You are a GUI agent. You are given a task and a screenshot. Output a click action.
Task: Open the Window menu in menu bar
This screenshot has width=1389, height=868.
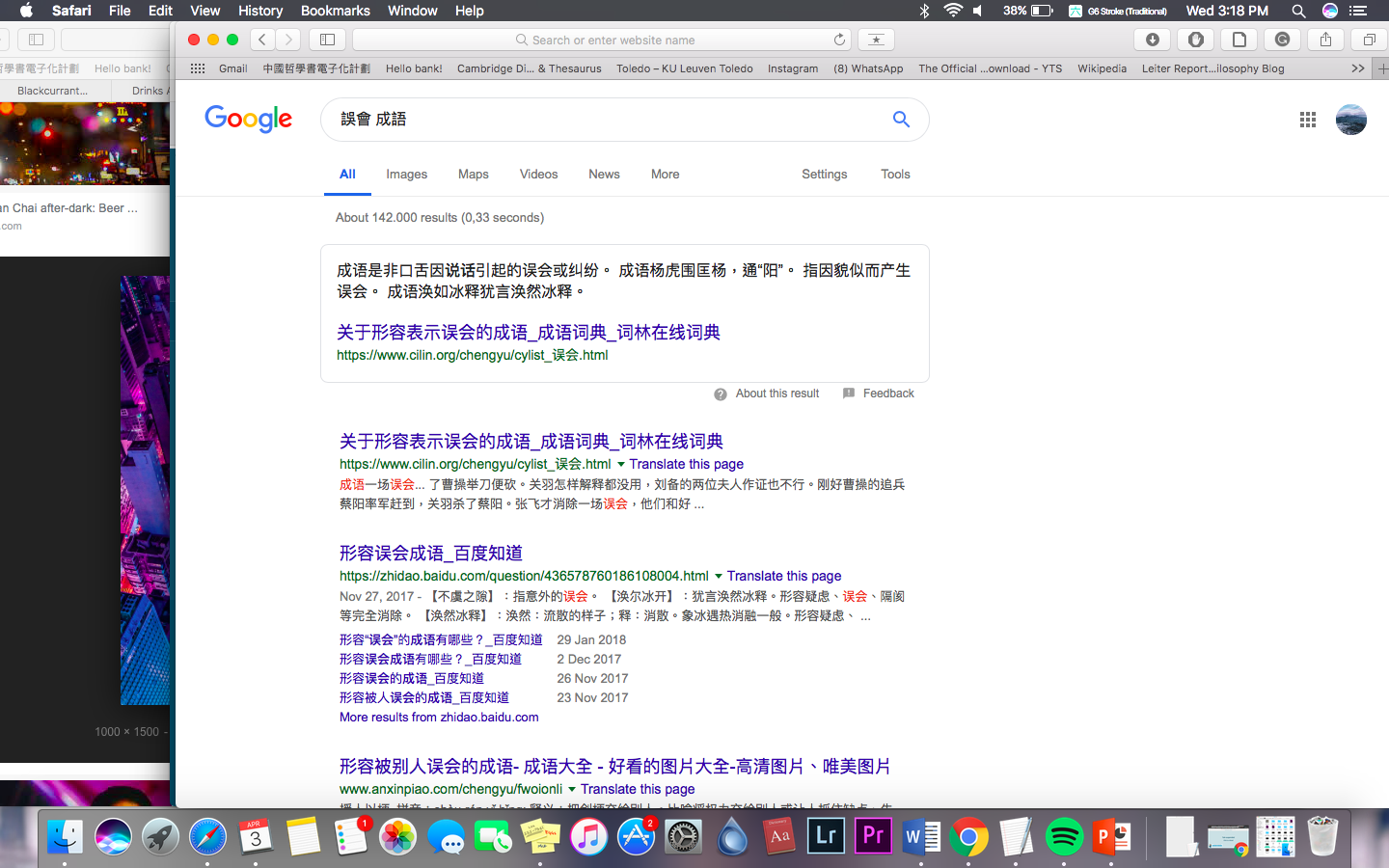(x=412, y=11)
